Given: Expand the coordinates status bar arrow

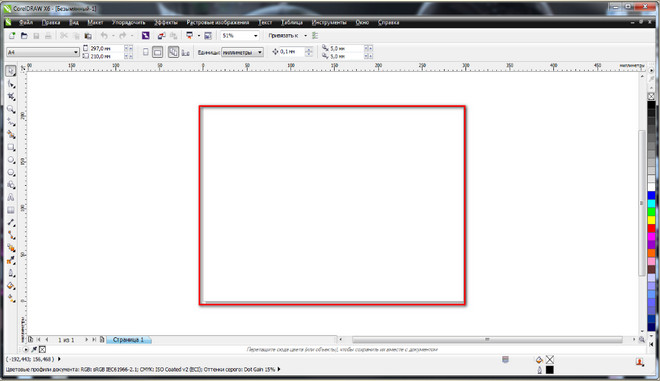Looking at the screenshot, I should click(59, 359).
